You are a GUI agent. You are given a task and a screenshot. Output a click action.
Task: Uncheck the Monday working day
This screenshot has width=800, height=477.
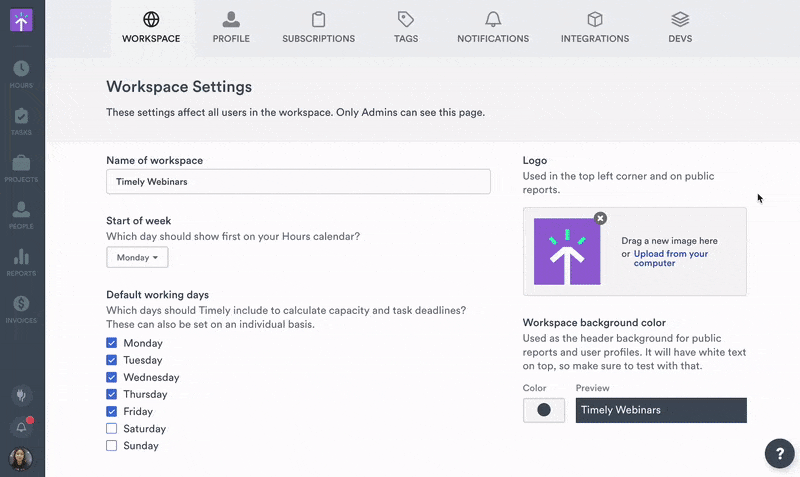[x=112, y=343]
